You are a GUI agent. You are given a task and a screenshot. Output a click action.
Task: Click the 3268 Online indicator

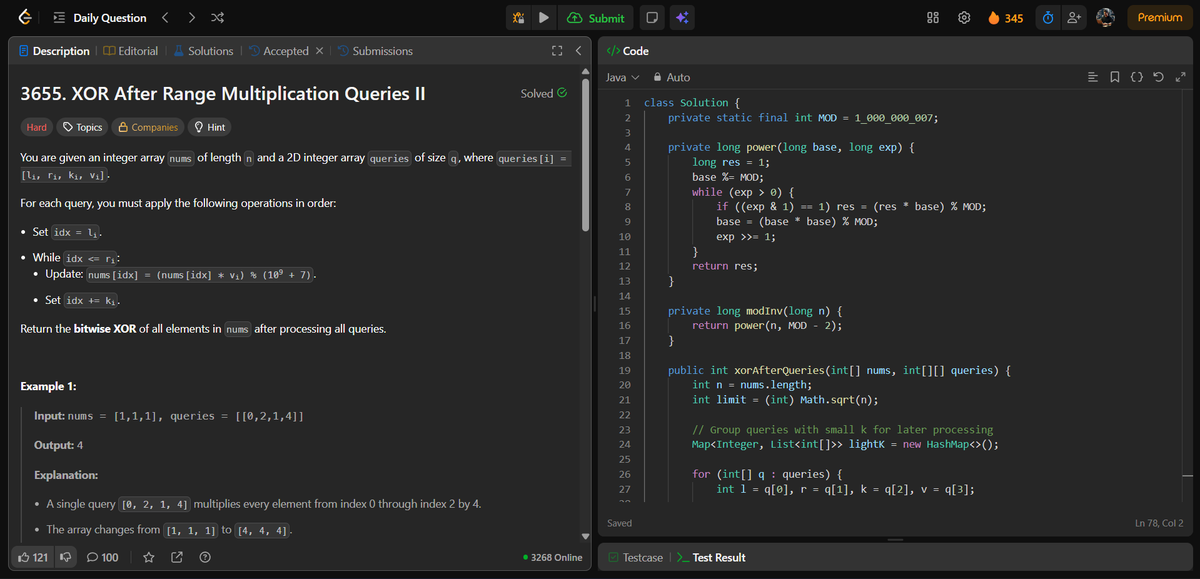click(x=553, y=557)
